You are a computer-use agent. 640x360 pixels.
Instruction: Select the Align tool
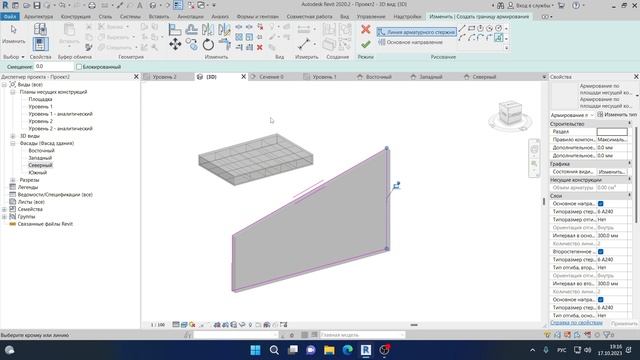pos(175,29)
